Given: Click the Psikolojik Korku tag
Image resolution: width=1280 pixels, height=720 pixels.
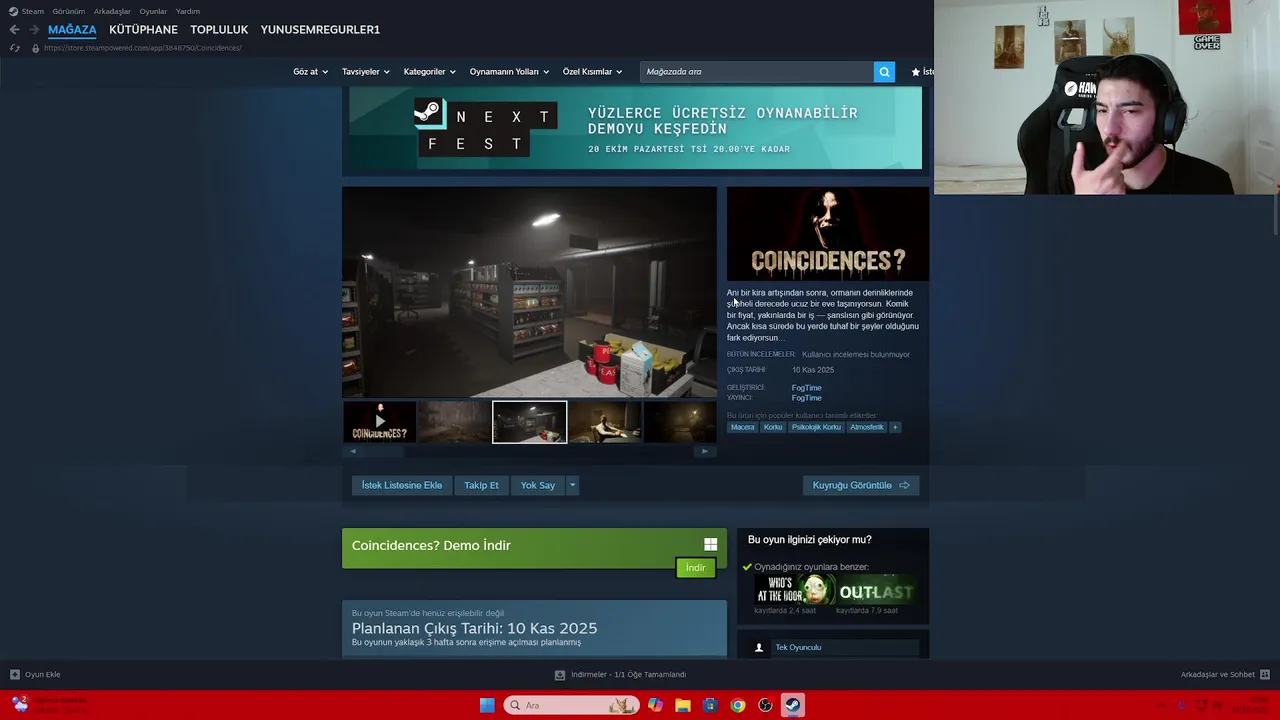Looking at the screenshot, I should click(816, 427).
